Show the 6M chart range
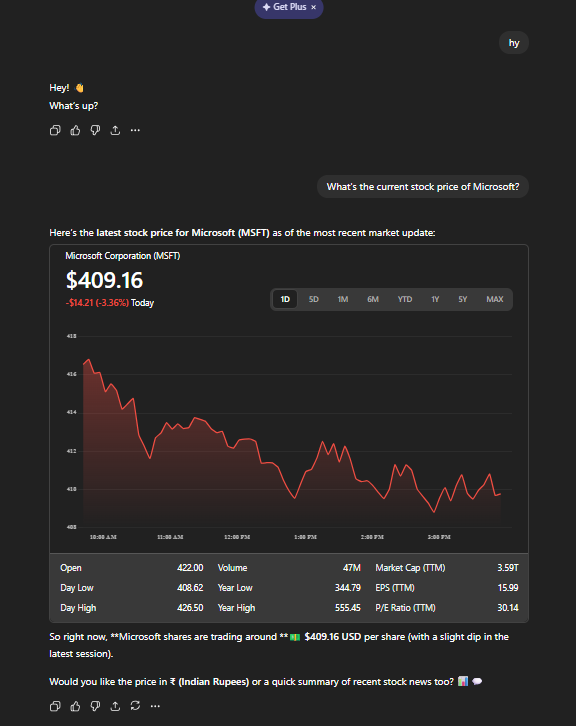This screenshot has height=726, width=576. click(373, 300)
